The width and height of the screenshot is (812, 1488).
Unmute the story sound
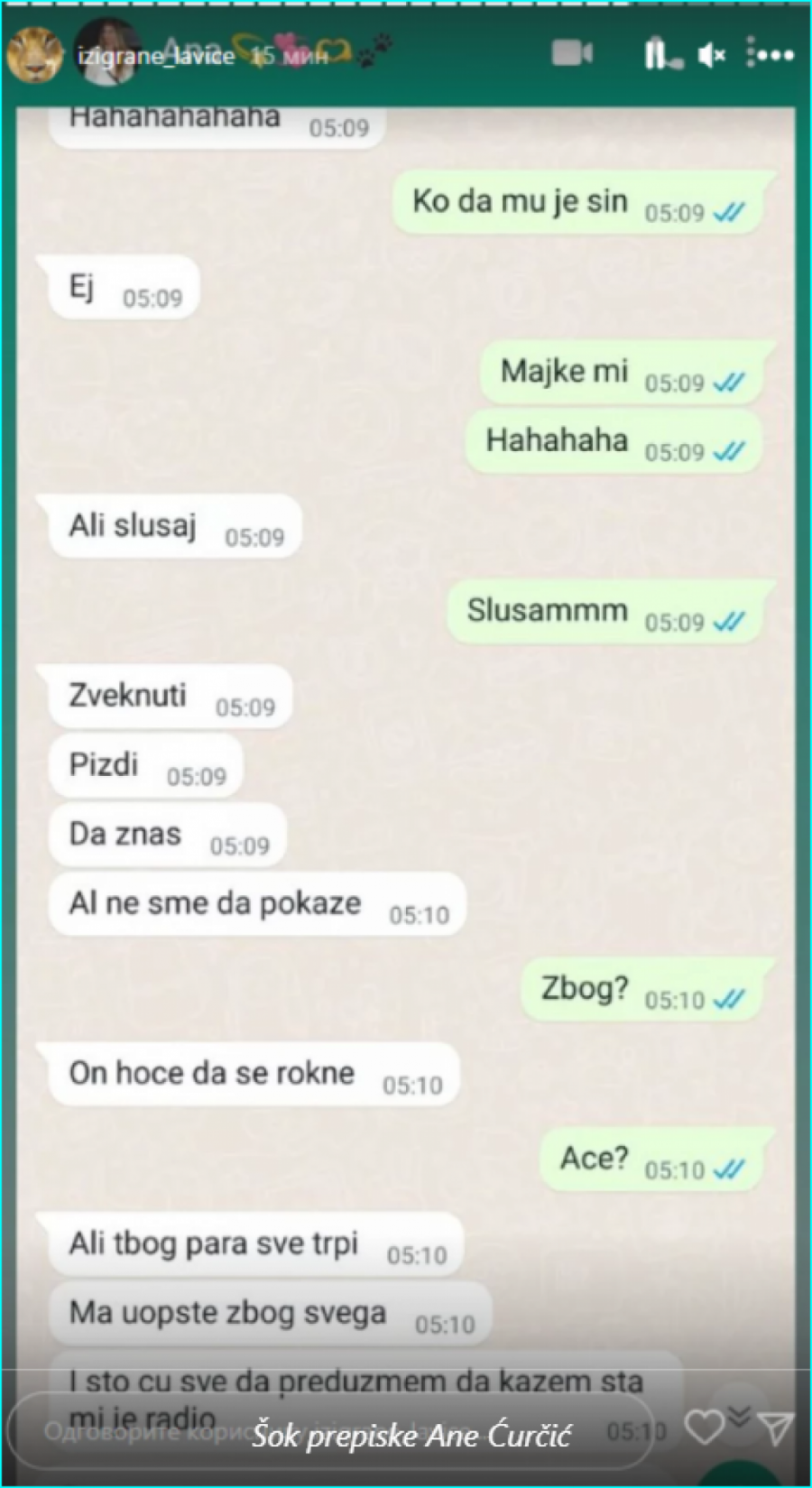[712, 56]
